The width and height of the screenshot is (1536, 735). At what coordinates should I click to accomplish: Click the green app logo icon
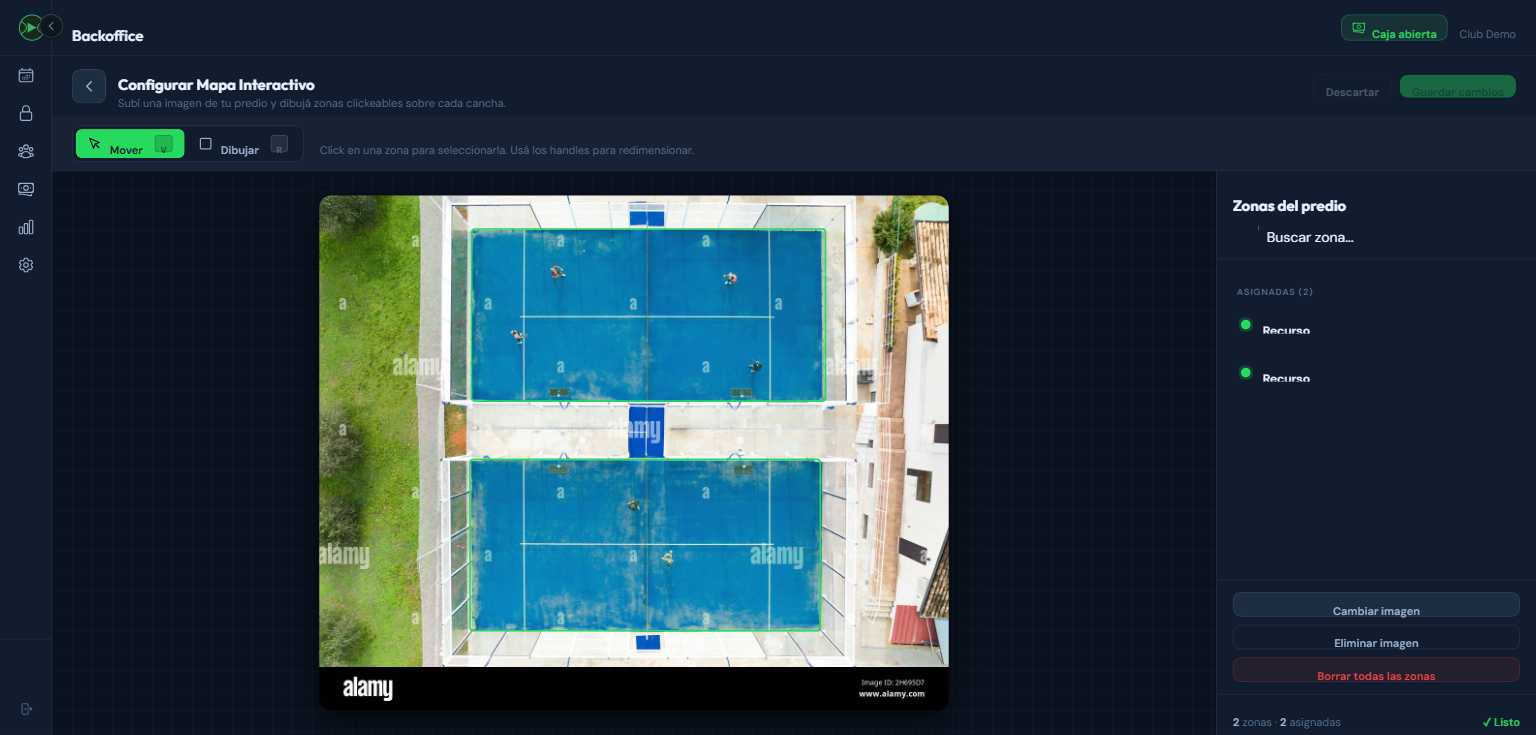[29, 28]
